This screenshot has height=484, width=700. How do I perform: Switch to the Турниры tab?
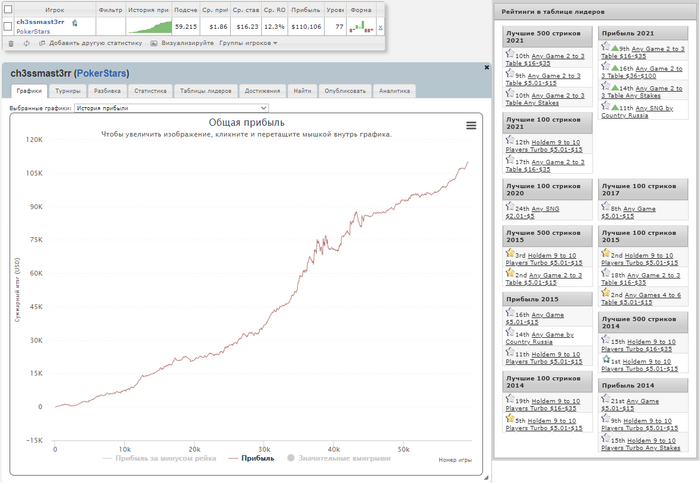[68, 91]
